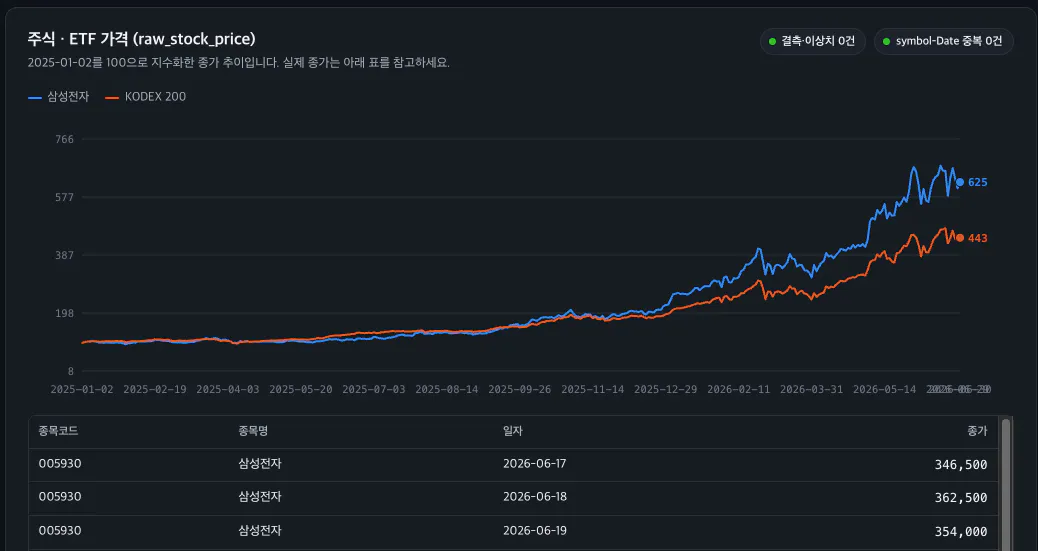This screenshot has width=1038, height=551.
Task: Click 삼성전자 in the 2026-06-18 row
Action: pyautogui.click(x=260, y=497)
